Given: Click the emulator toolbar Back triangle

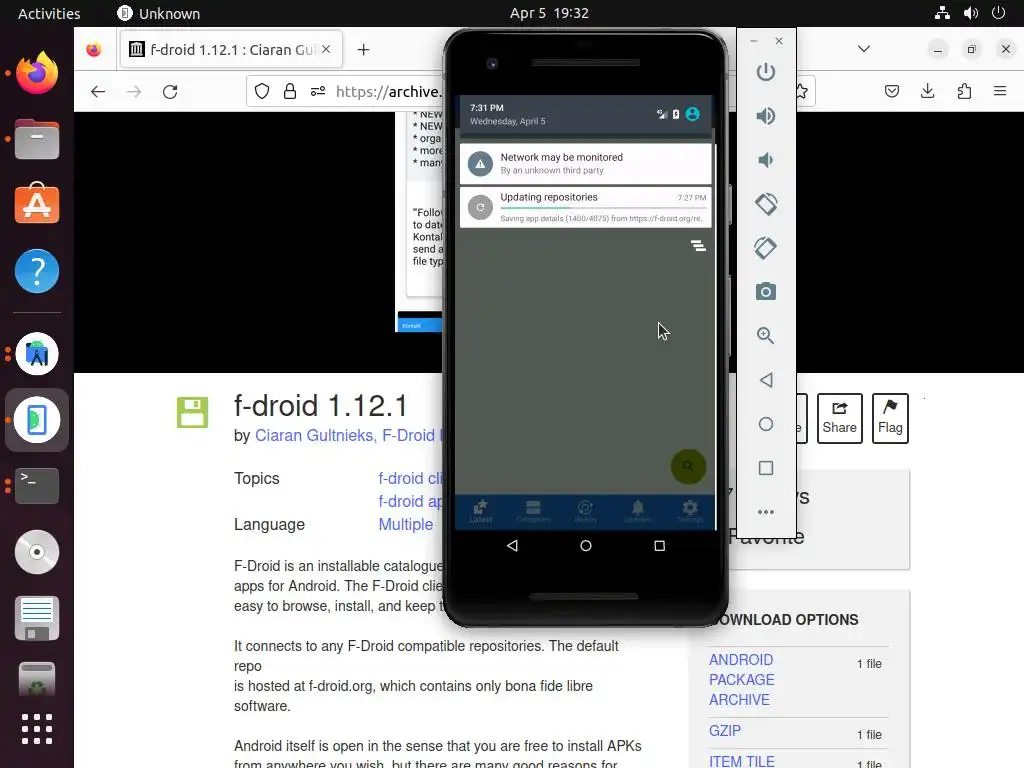Looking at the screenshot, I should click(x=765, y=380).
